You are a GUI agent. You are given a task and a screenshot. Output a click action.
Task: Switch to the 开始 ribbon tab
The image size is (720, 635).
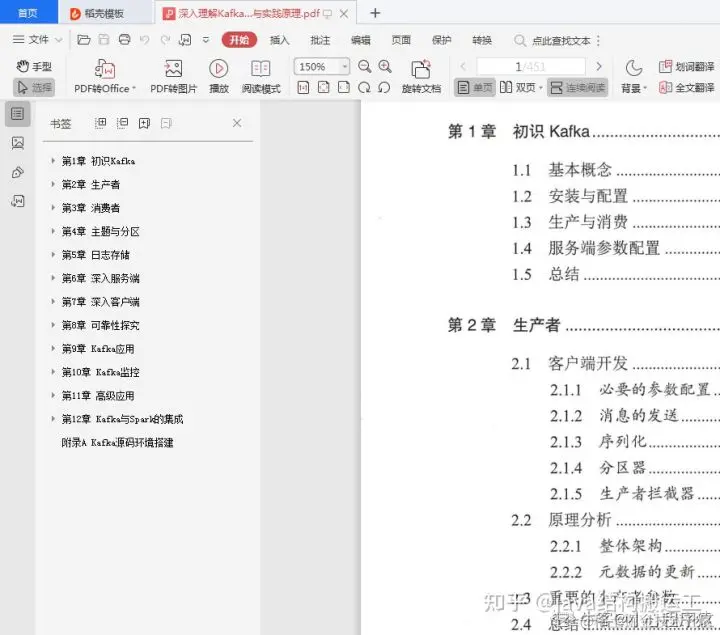[239, 40]
